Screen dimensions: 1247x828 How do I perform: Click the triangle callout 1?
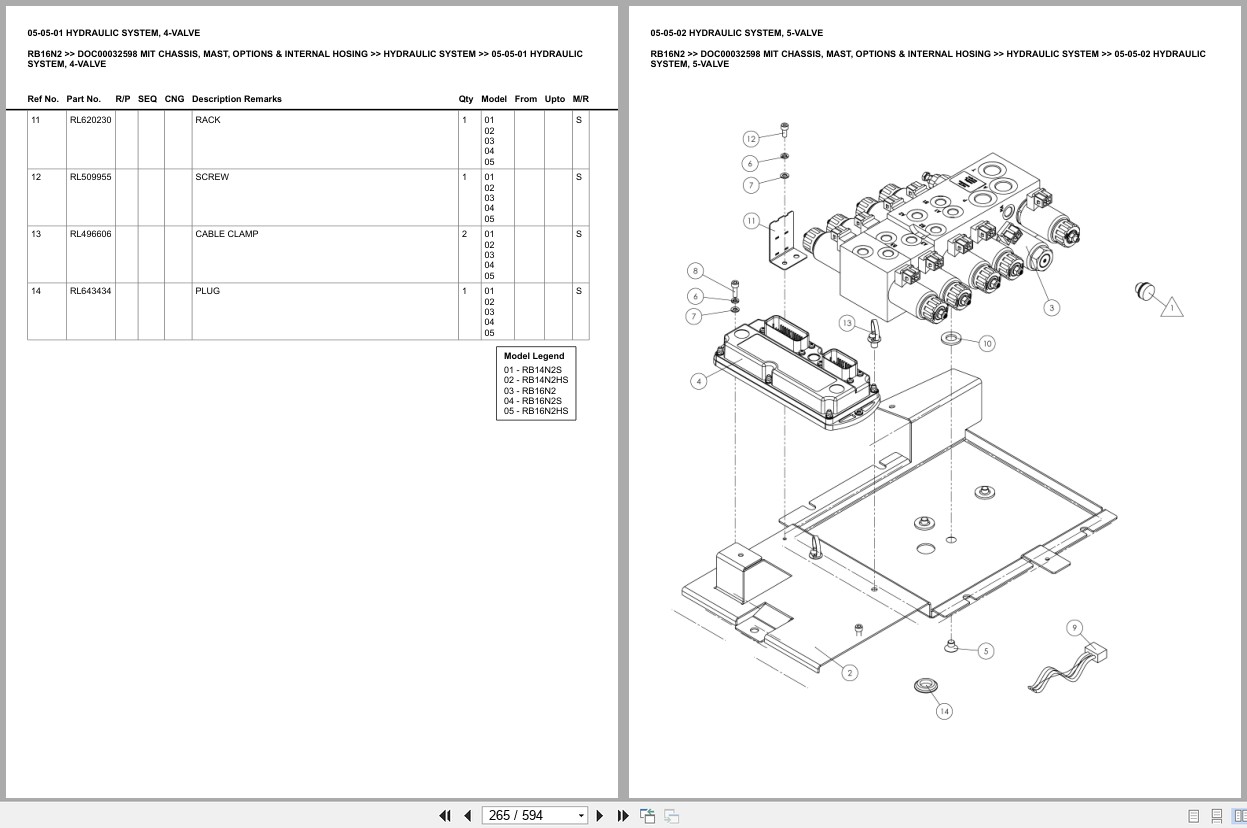(1171, 308)
